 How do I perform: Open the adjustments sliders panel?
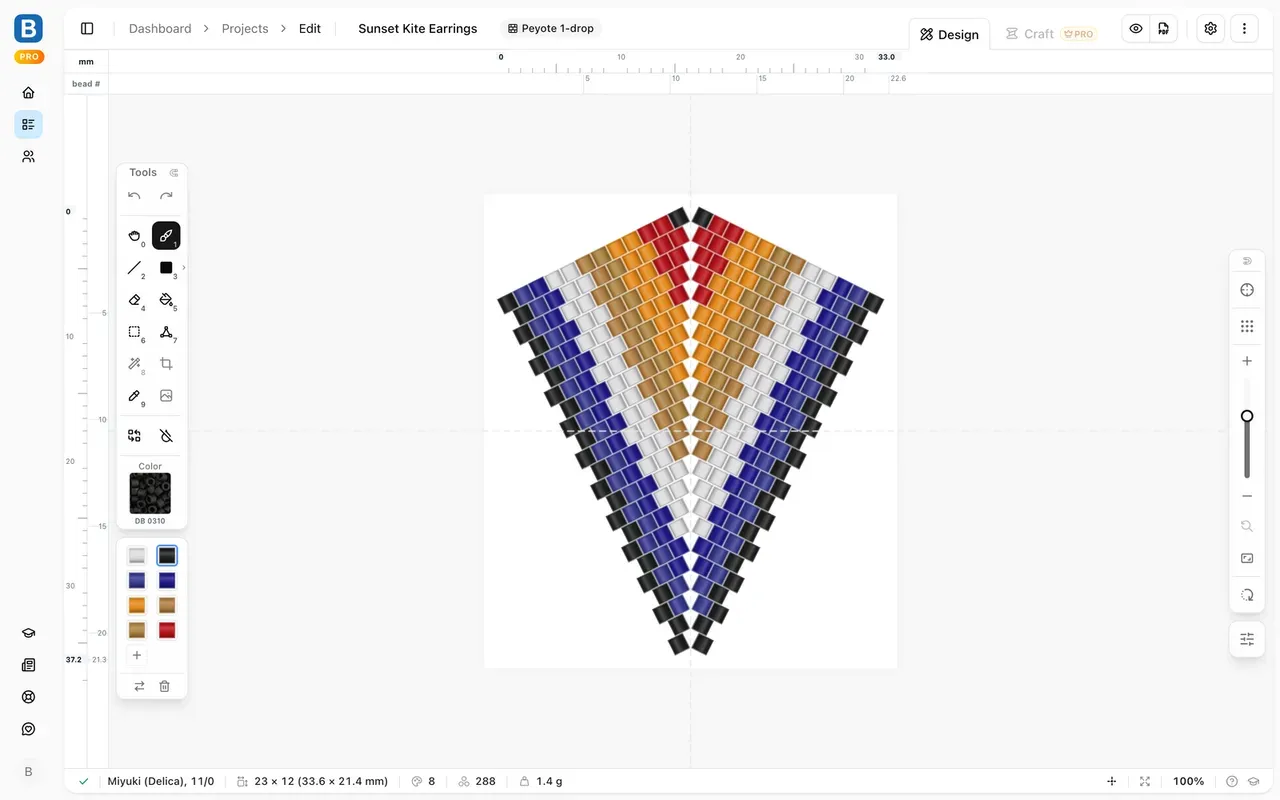click(1247, 639)
